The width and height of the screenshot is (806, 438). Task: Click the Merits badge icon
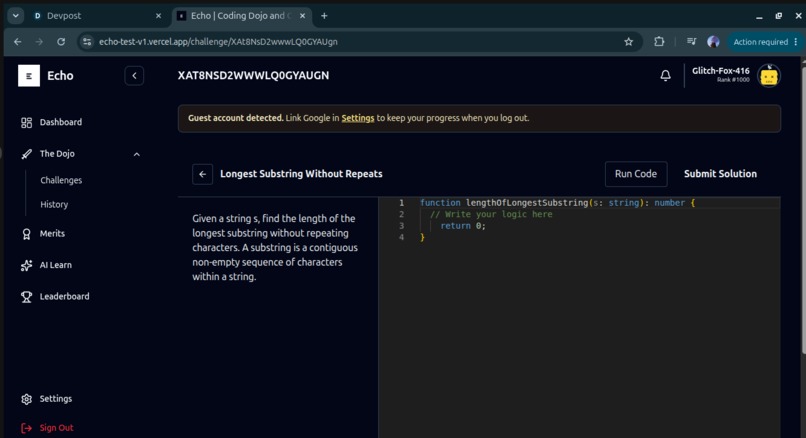pyautogui.click(x=26, y=234)
